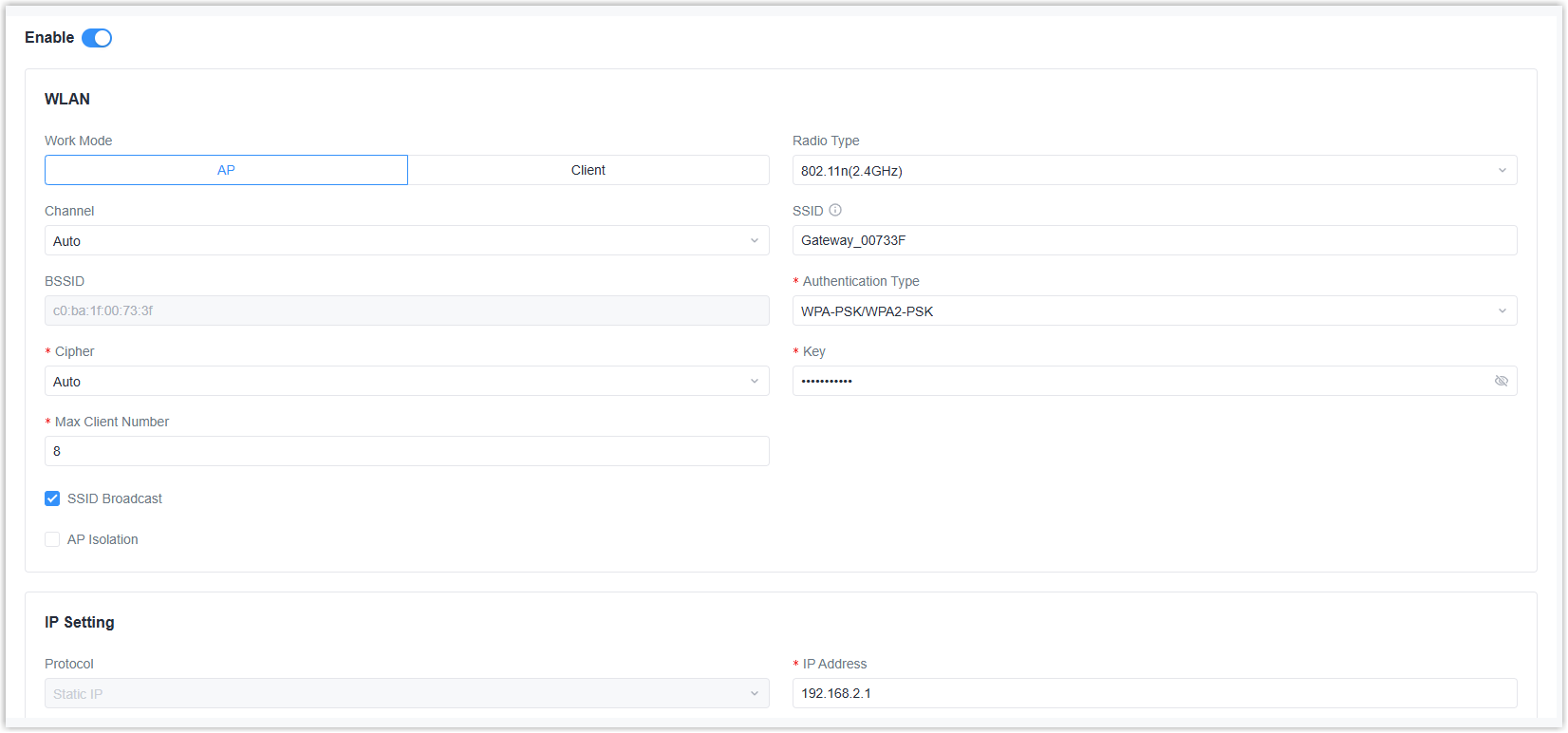Switch work mode to Client
The image size is (1568, 733).
tap(588, 171)
